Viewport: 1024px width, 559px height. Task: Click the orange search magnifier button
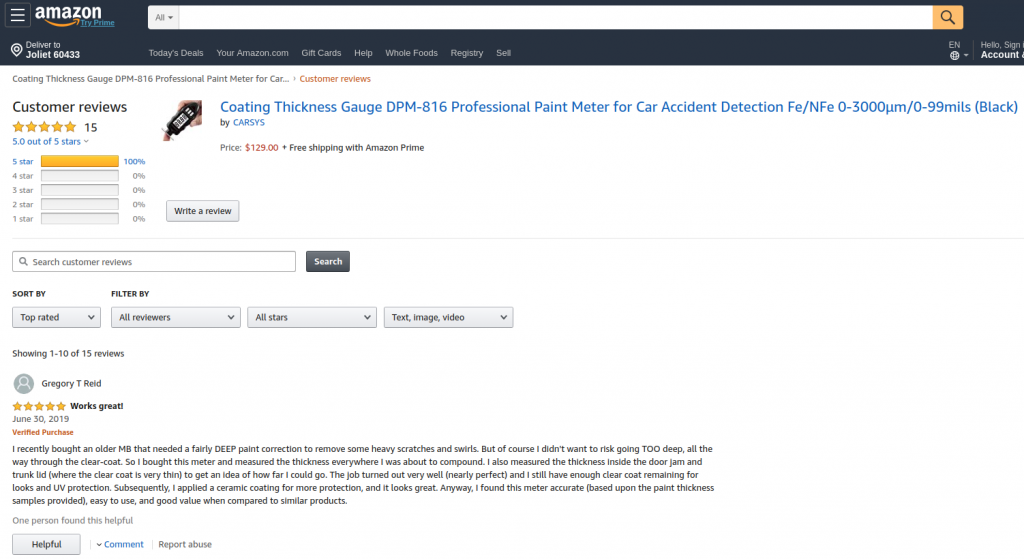click(948, 17)
